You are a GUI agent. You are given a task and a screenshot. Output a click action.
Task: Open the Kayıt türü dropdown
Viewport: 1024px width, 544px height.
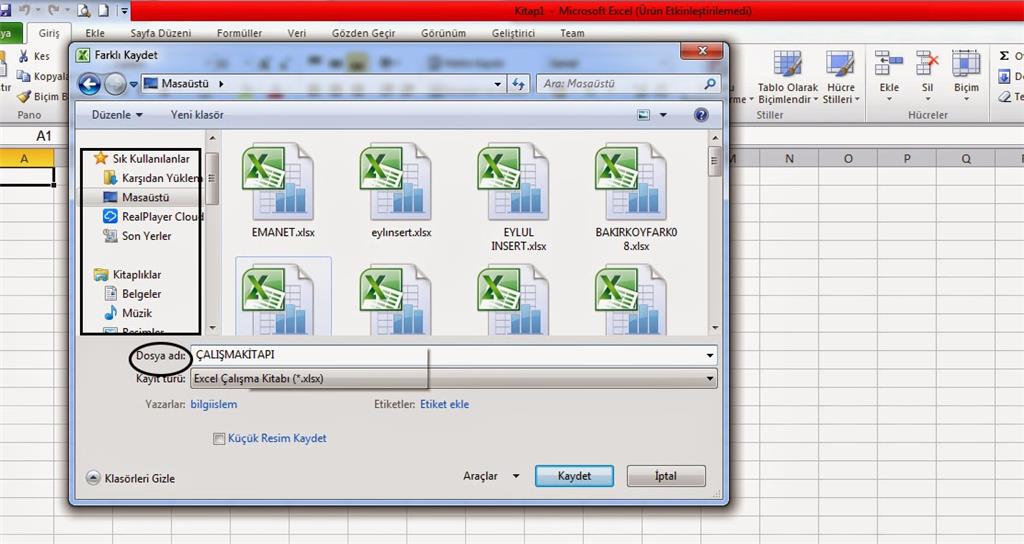coord(453,379)
